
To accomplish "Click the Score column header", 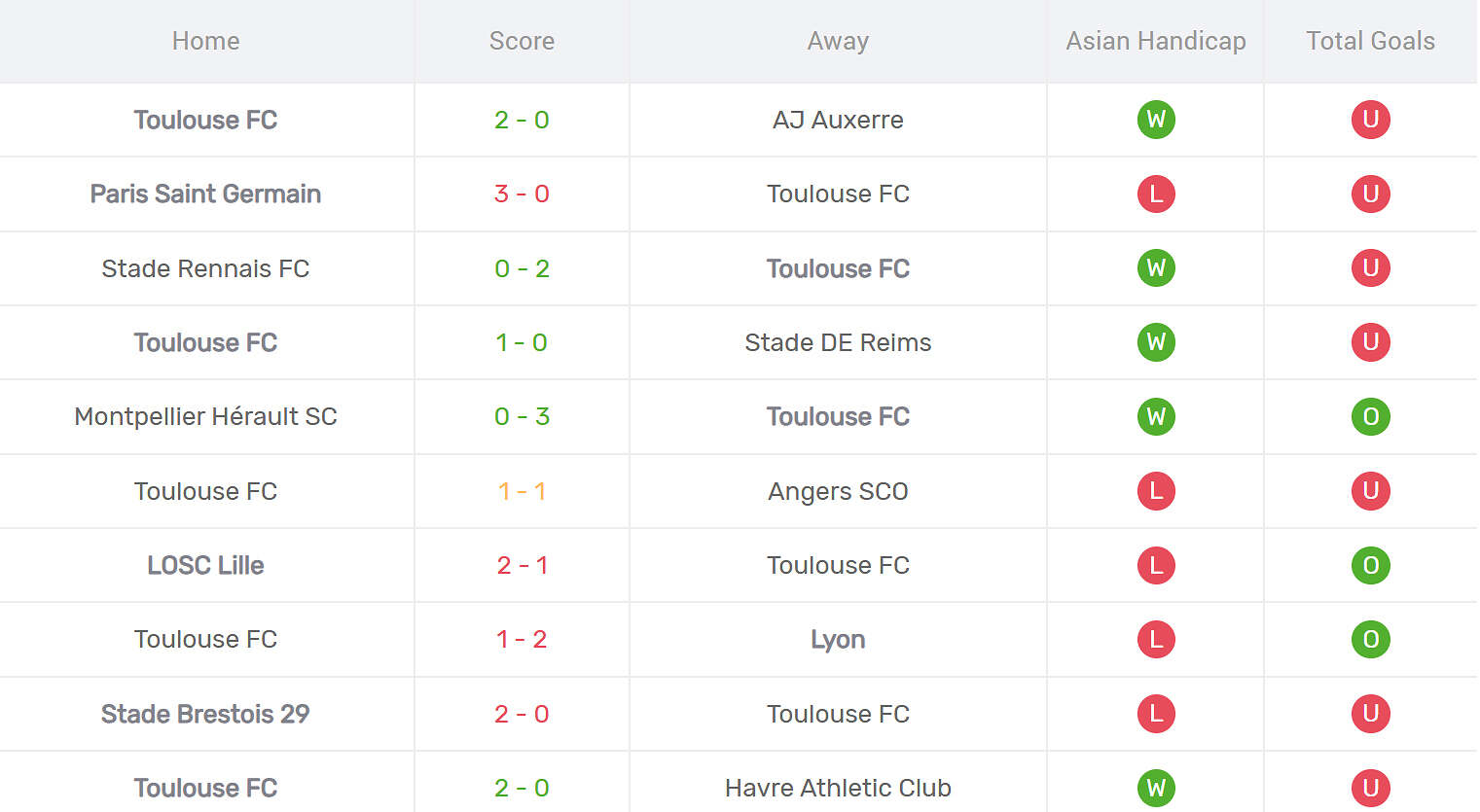I will (522, 41).
